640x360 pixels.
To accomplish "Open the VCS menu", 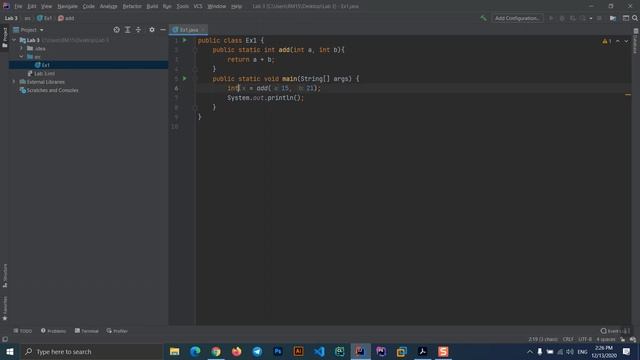I will [198, 7].
